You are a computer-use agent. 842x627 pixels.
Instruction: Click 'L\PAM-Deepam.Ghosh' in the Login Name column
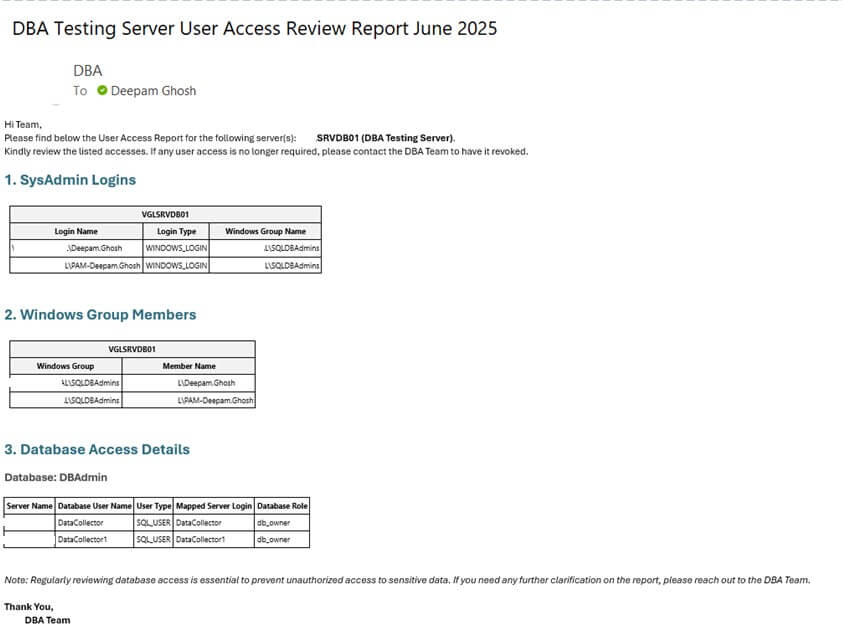[102, 266]
